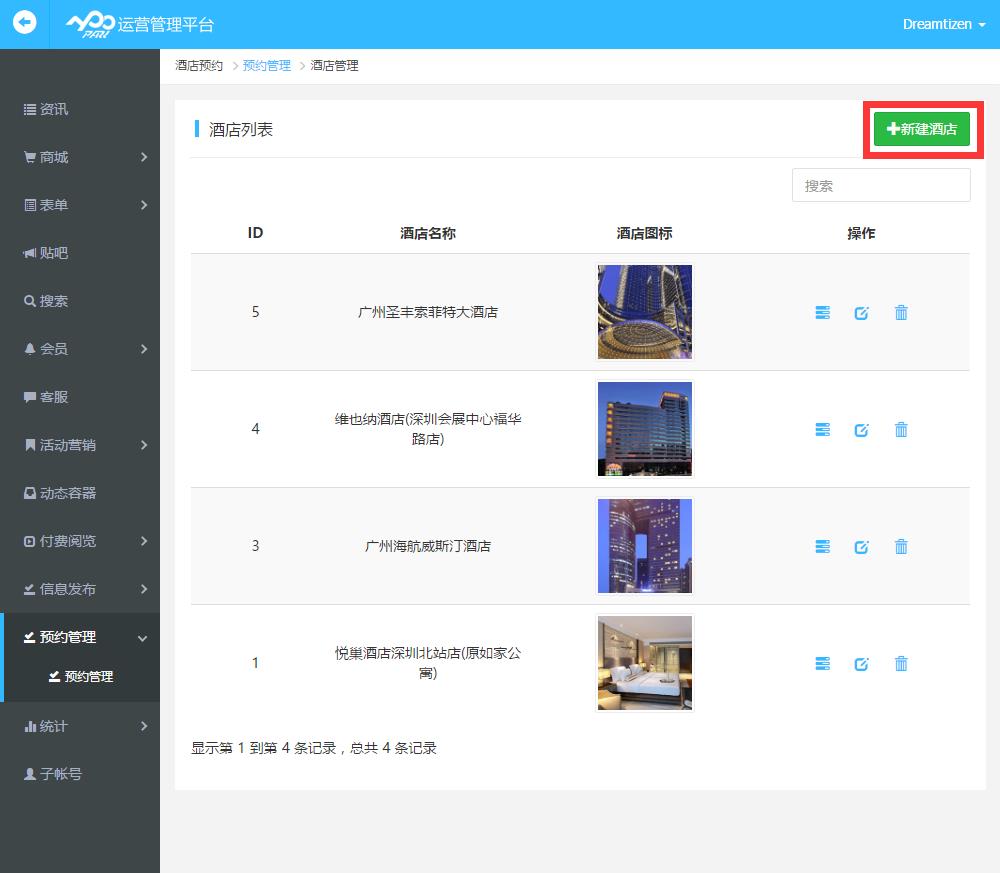The height and width of the screenshot is (873, 1000).
Task: Click the edit icon for 广州圣丰索菲特大酒店
Action: 861,313
